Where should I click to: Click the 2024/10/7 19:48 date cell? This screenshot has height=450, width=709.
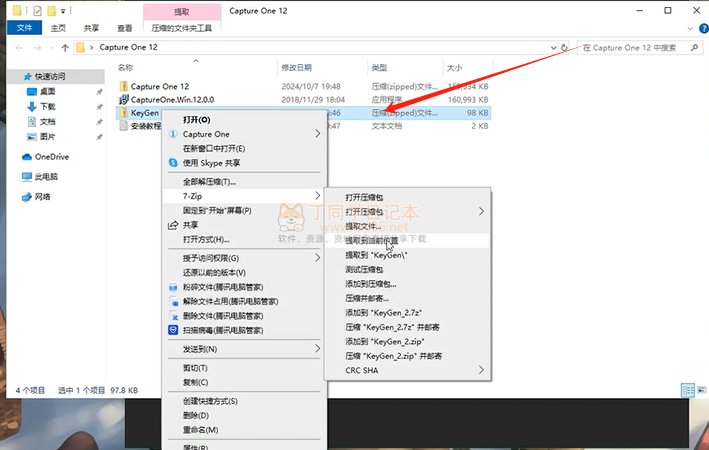[x=311, y=86]
